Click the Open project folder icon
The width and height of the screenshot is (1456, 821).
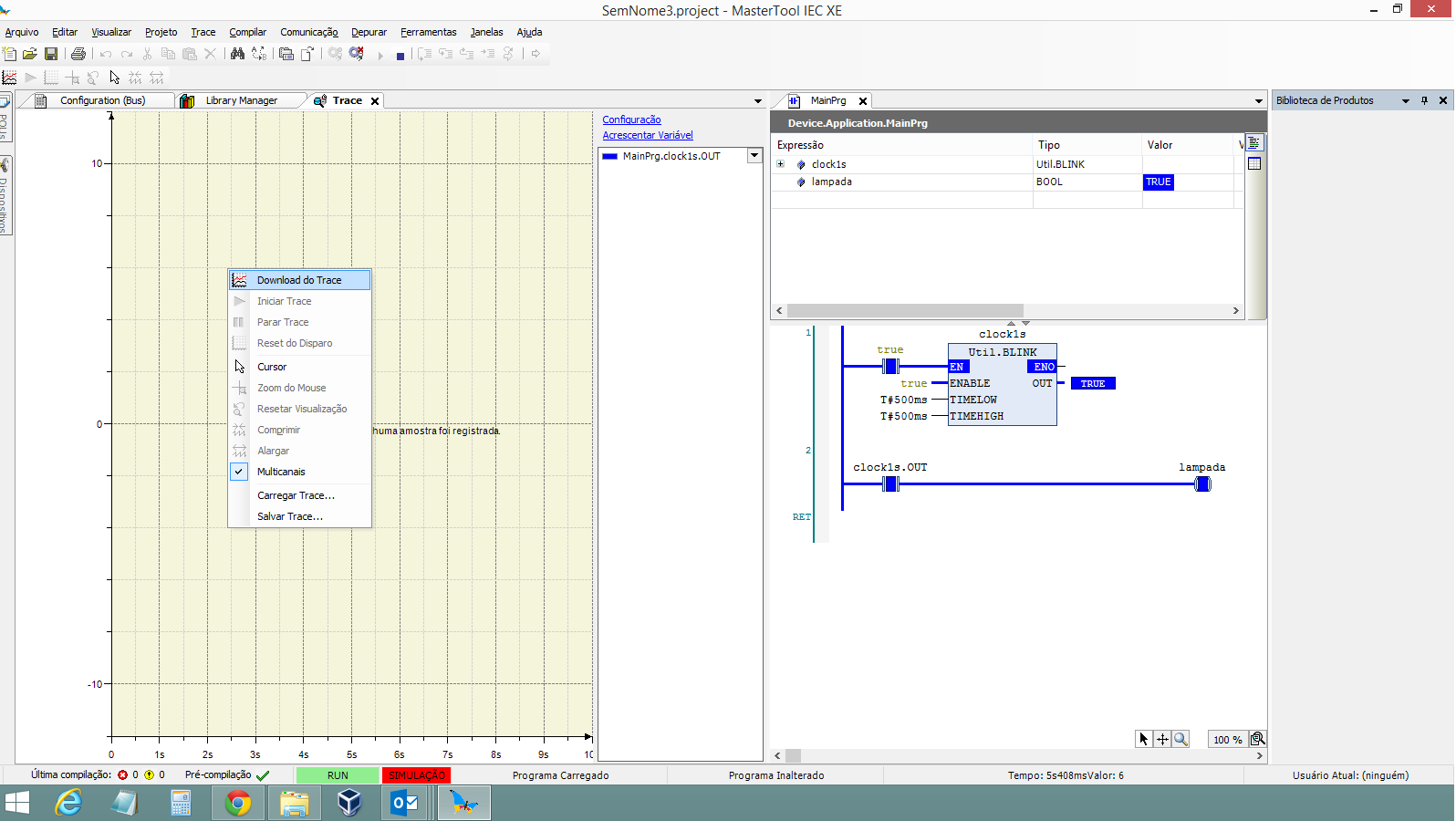(x=30, y=55)
